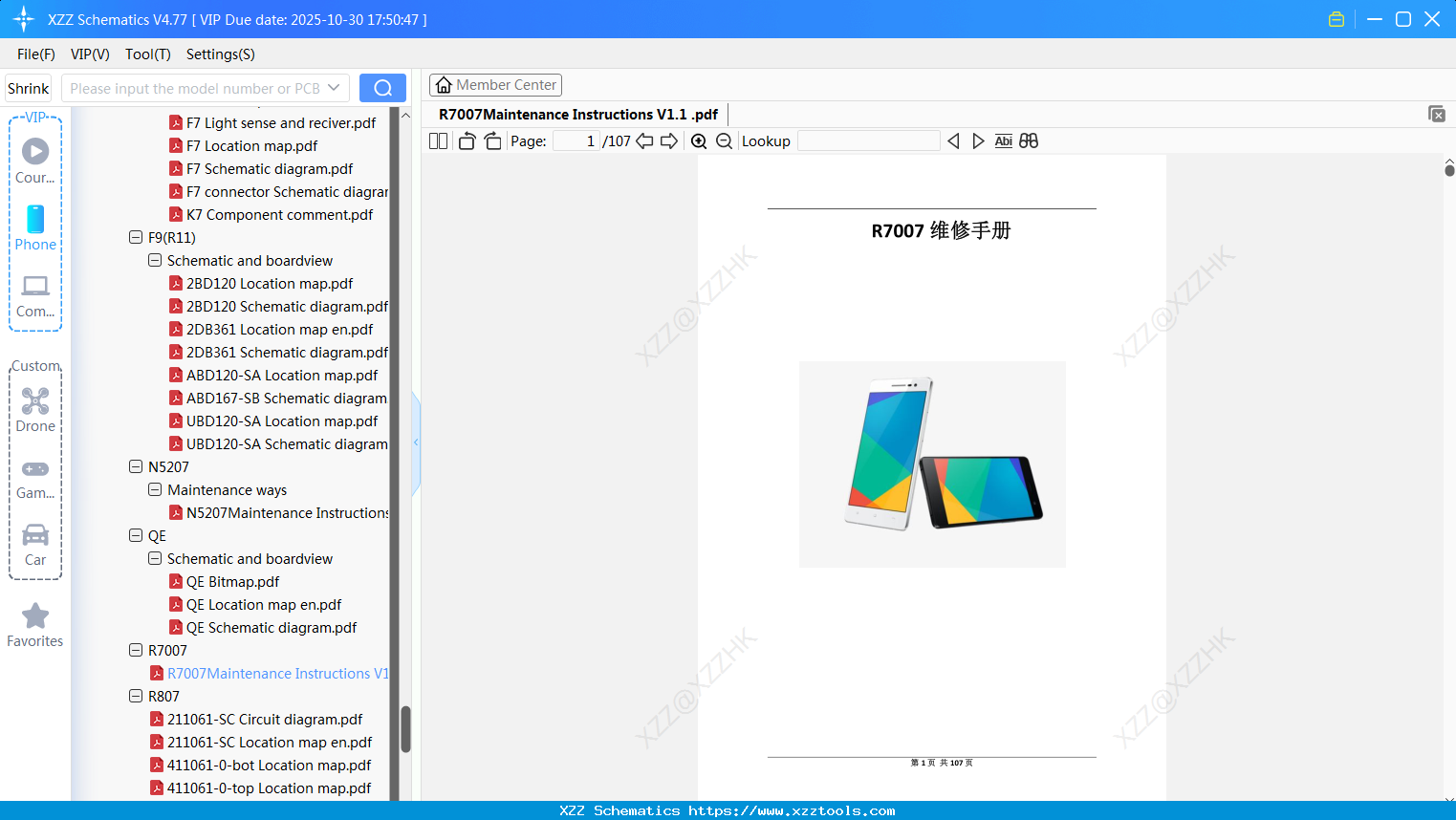The image size is (1456, 820).
Task: Open the Shrink panel toggle
Action: pyautogui.click(x=27, y=87)
